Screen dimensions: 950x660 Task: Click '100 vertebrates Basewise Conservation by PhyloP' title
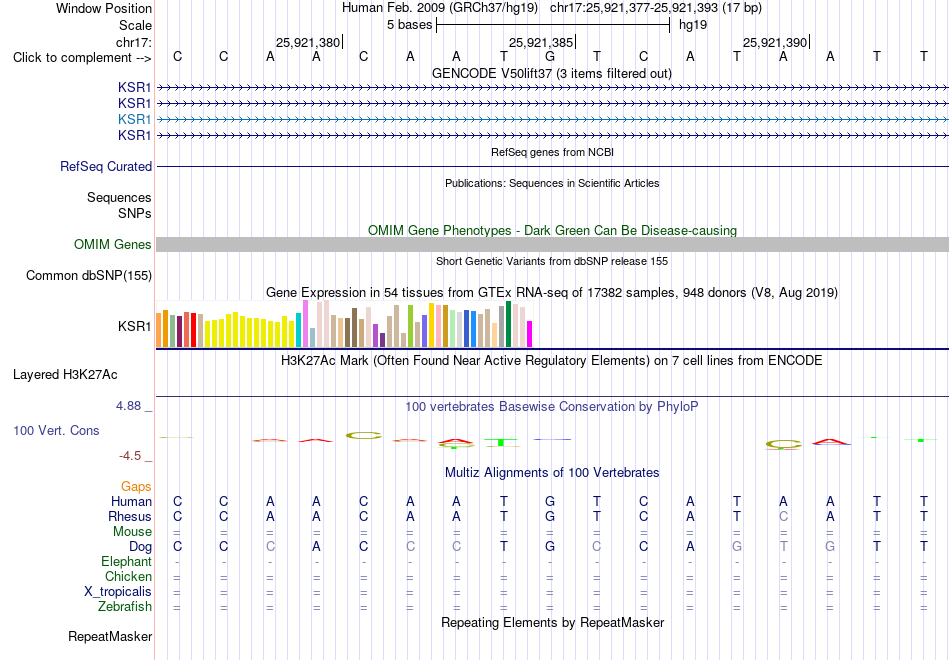click(551, 407)
